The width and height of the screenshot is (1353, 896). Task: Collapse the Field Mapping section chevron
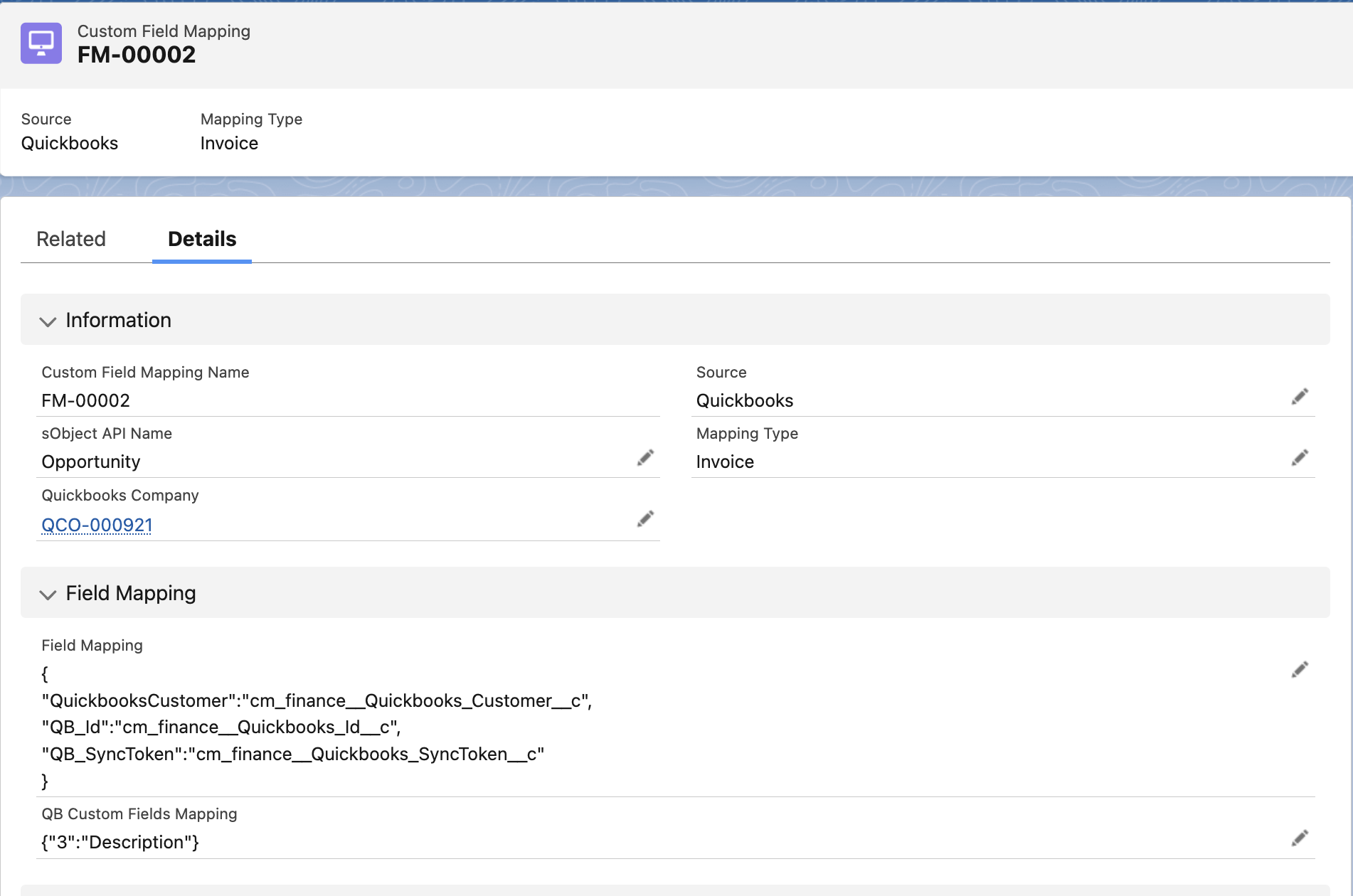click(48, 594)
